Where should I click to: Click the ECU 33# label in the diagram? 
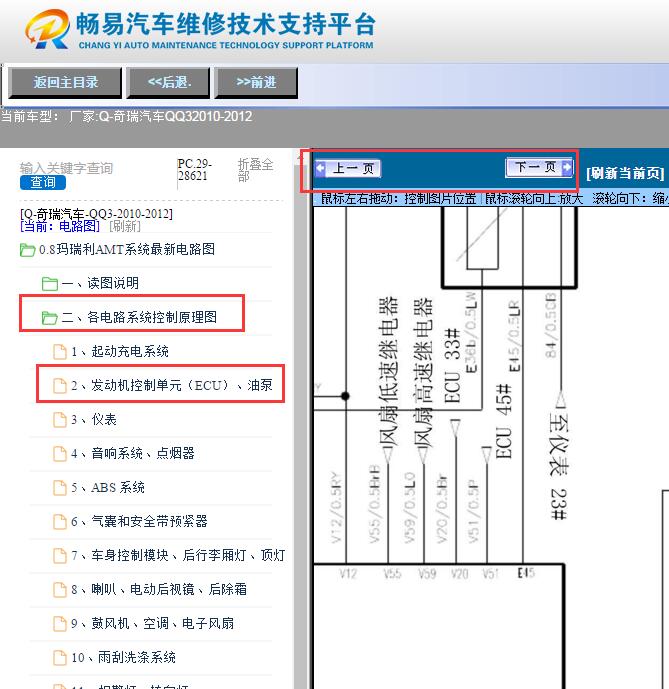pos(453,366)
